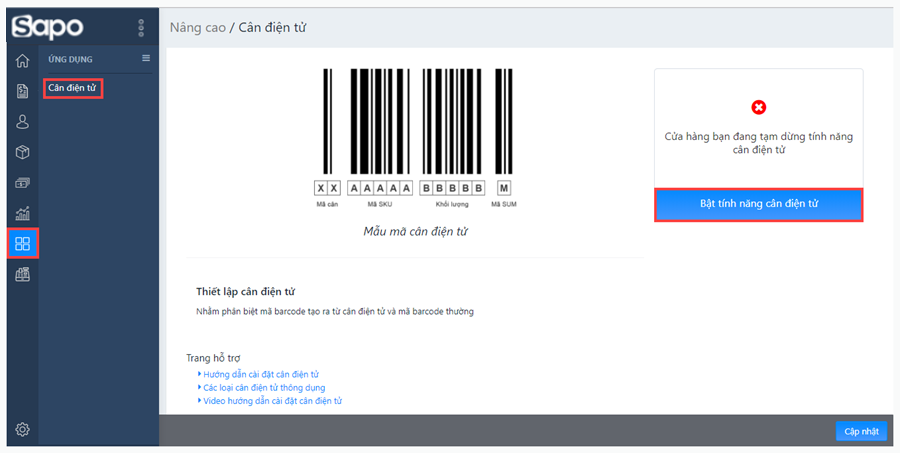The height and width of the screenshot is (453, 900).
Task: Open the cash book money icon
Action: [22, 183]
